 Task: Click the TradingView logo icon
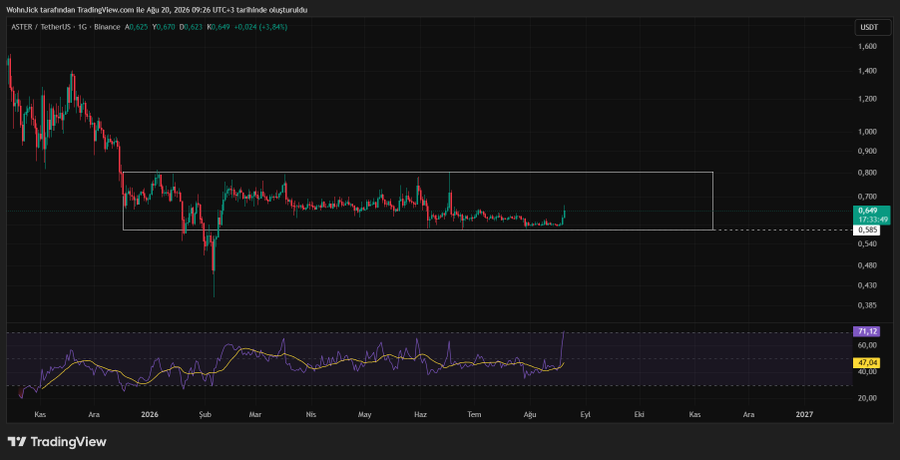point(16,442)
